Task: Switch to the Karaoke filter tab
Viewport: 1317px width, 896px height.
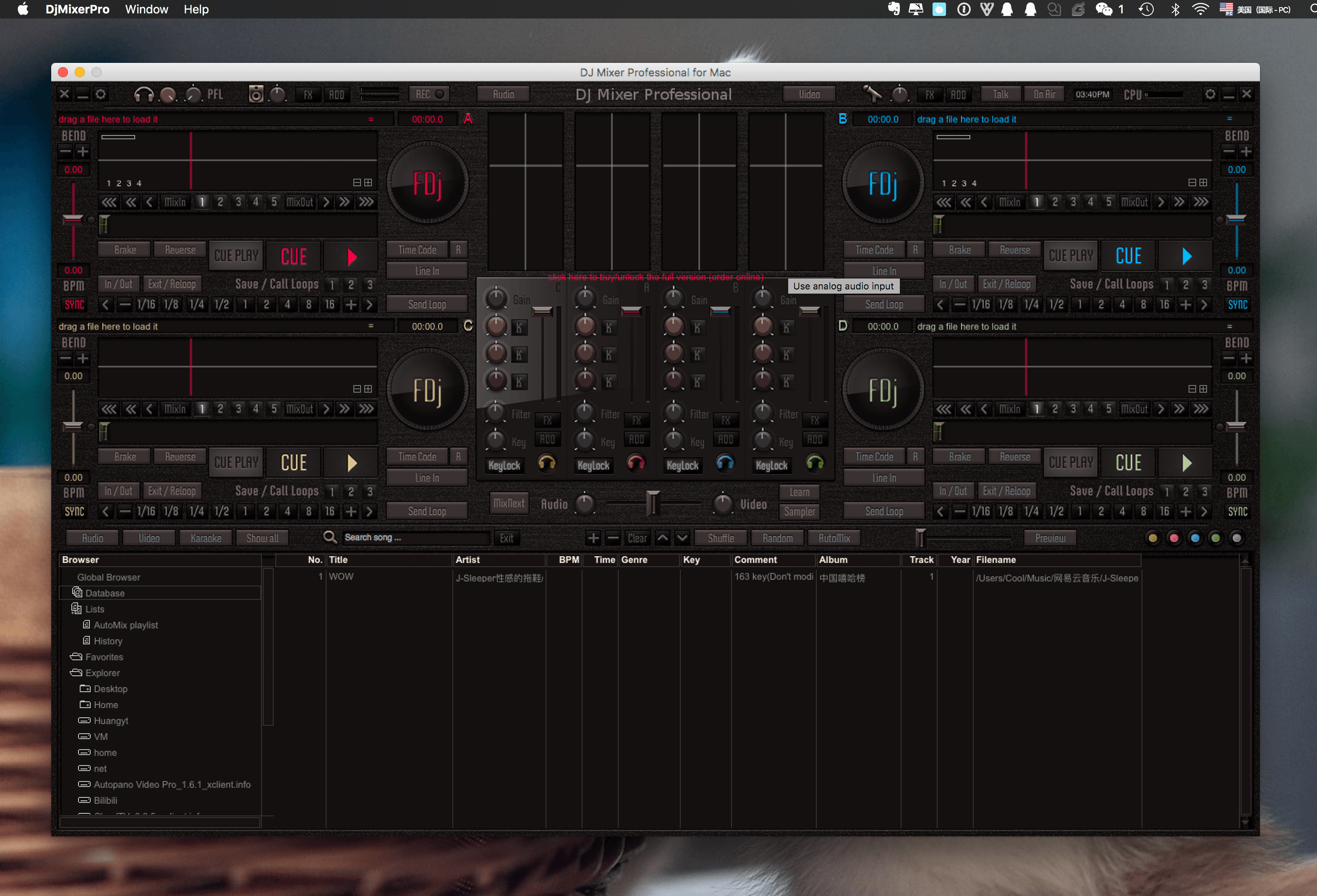Action: click(206, 538)
